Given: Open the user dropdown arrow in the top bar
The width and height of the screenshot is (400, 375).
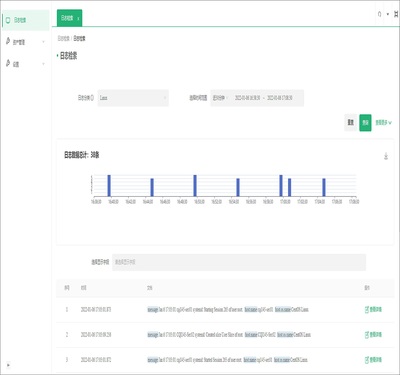Looking at the screenshot, I should [x=388, y=14].
